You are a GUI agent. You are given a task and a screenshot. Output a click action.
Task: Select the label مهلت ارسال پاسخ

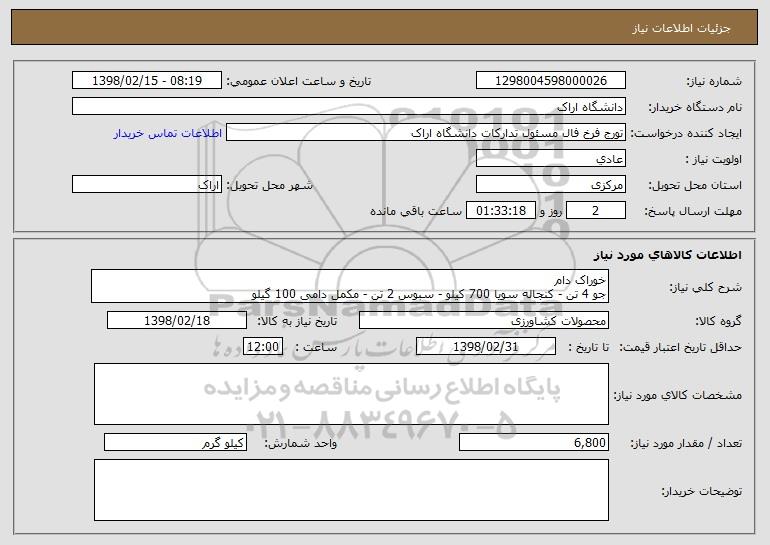693,211
